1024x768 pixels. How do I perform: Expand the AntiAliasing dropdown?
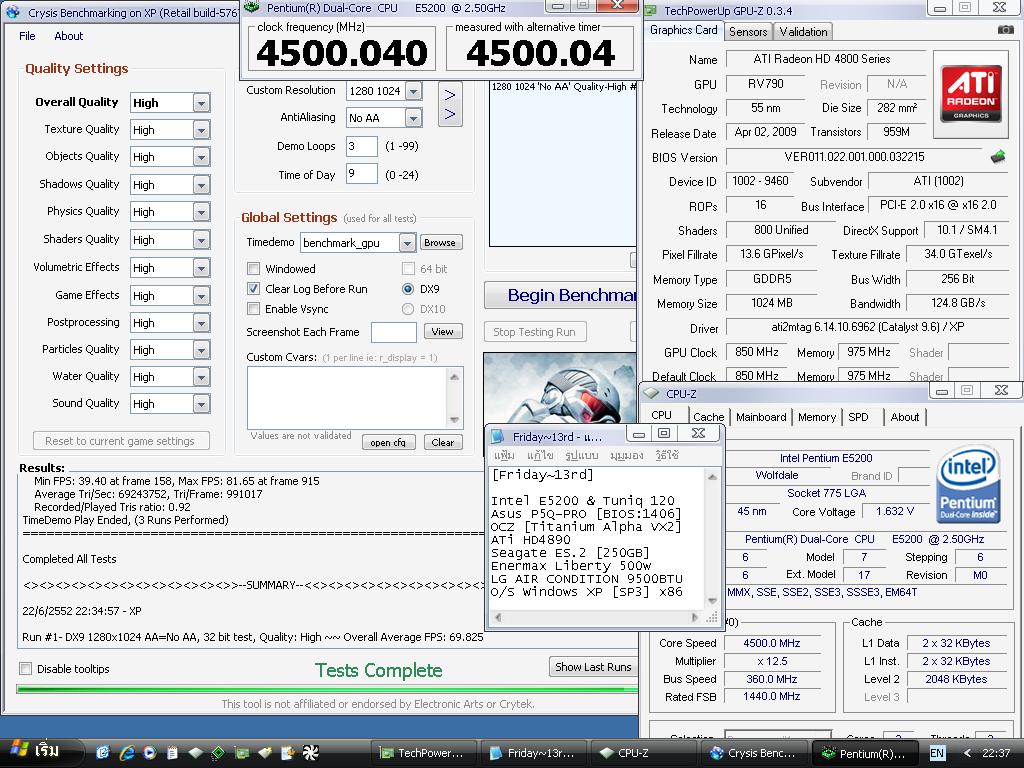point(413,118)
